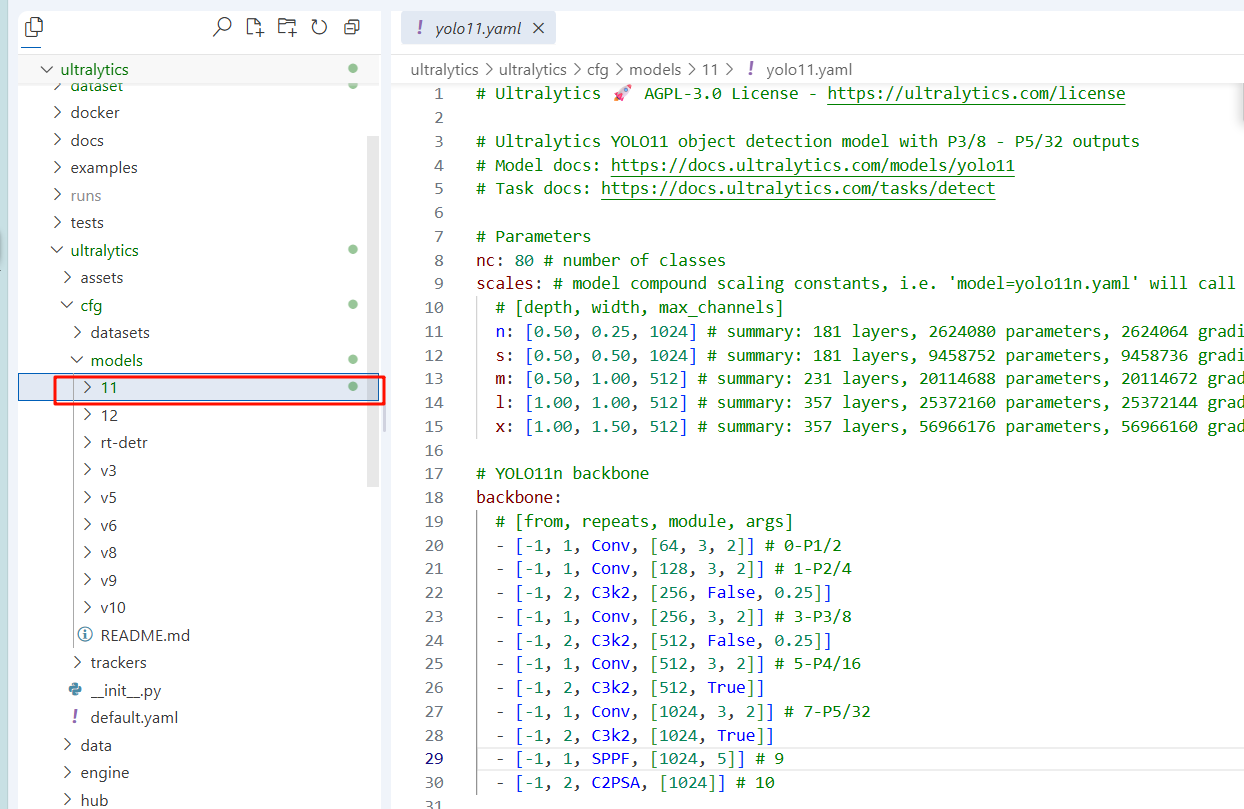Viewport: 1244px width, 809px height.
Task: Collapse all folders in explorer
Action: [x=351, y=28]
